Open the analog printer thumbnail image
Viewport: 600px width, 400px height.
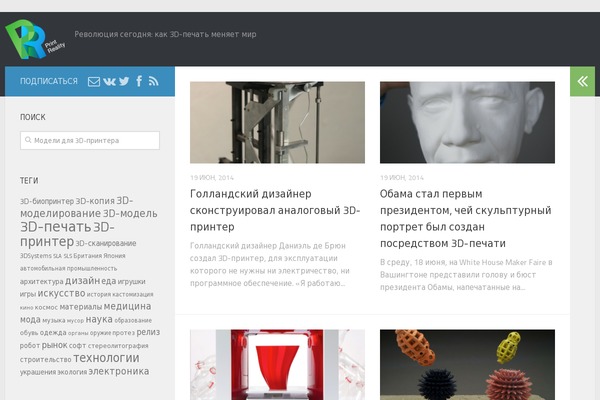point(277,122)
